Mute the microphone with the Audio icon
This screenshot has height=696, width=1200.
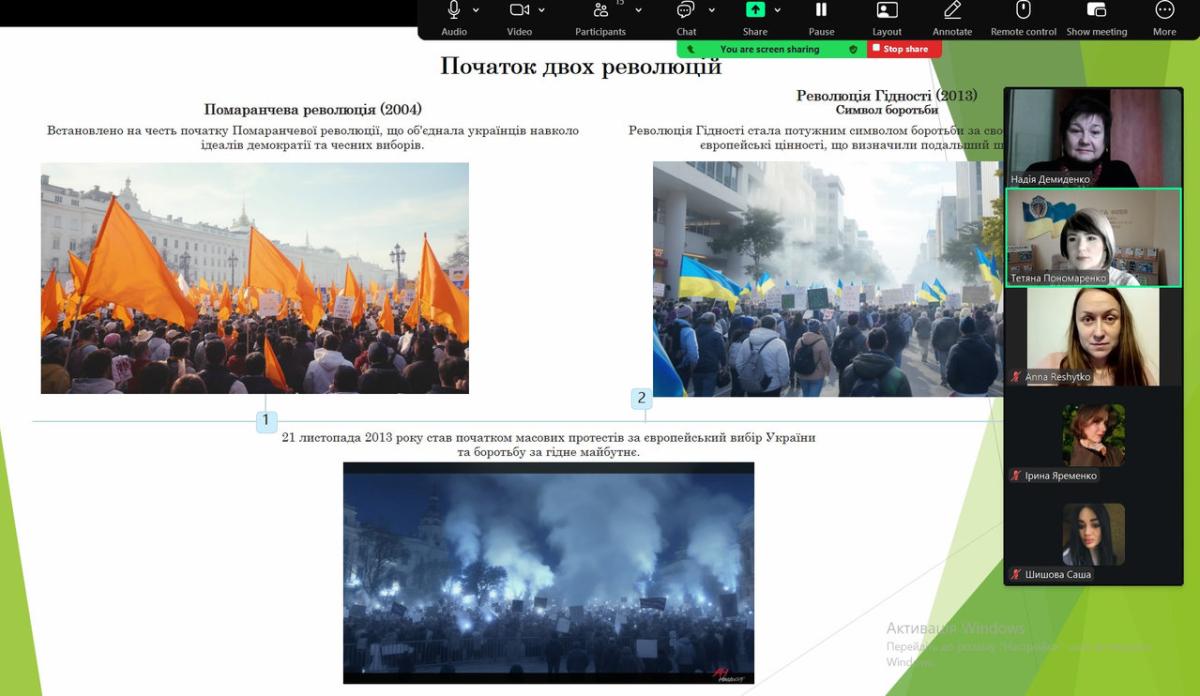pos(454,10)
